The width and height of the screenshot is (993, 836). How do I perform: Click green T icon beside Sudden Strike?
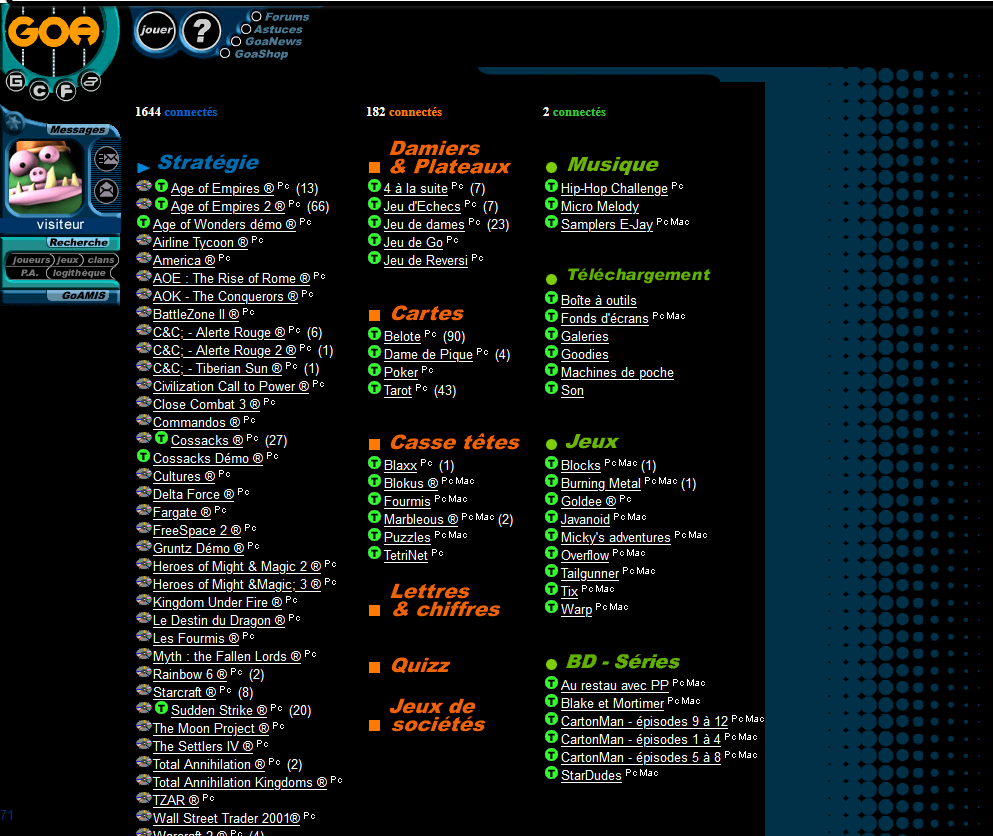161,708
